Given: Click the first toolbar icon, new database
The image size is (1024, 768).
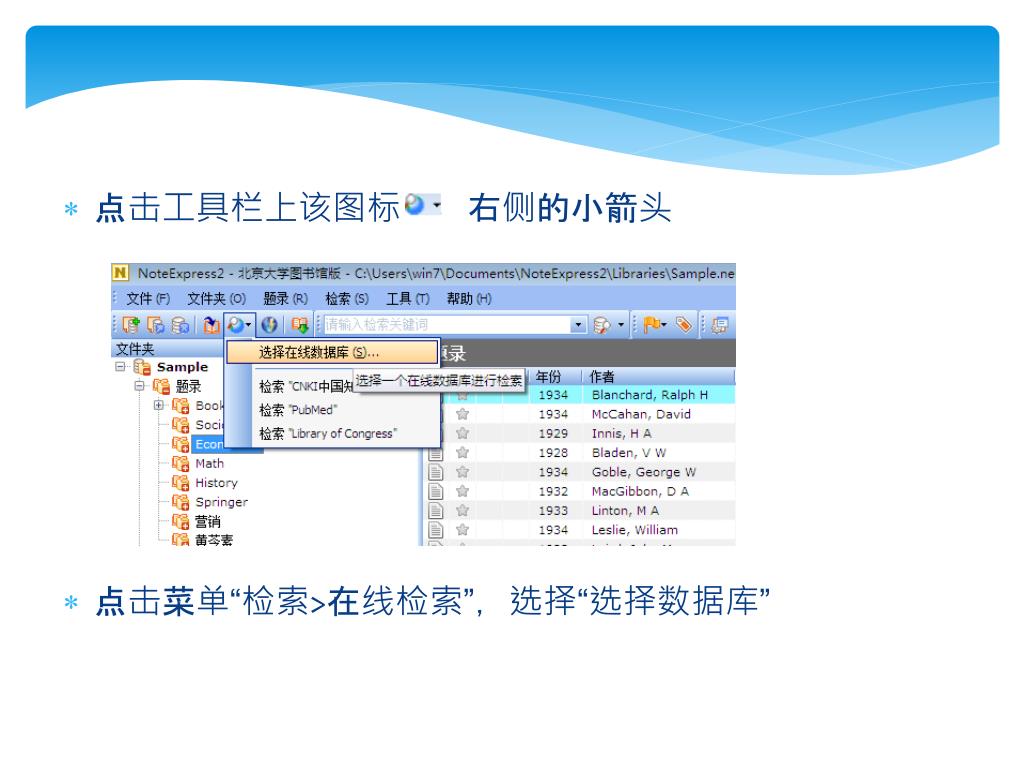Looking at the screenshot, I should (x=131, y=325).
